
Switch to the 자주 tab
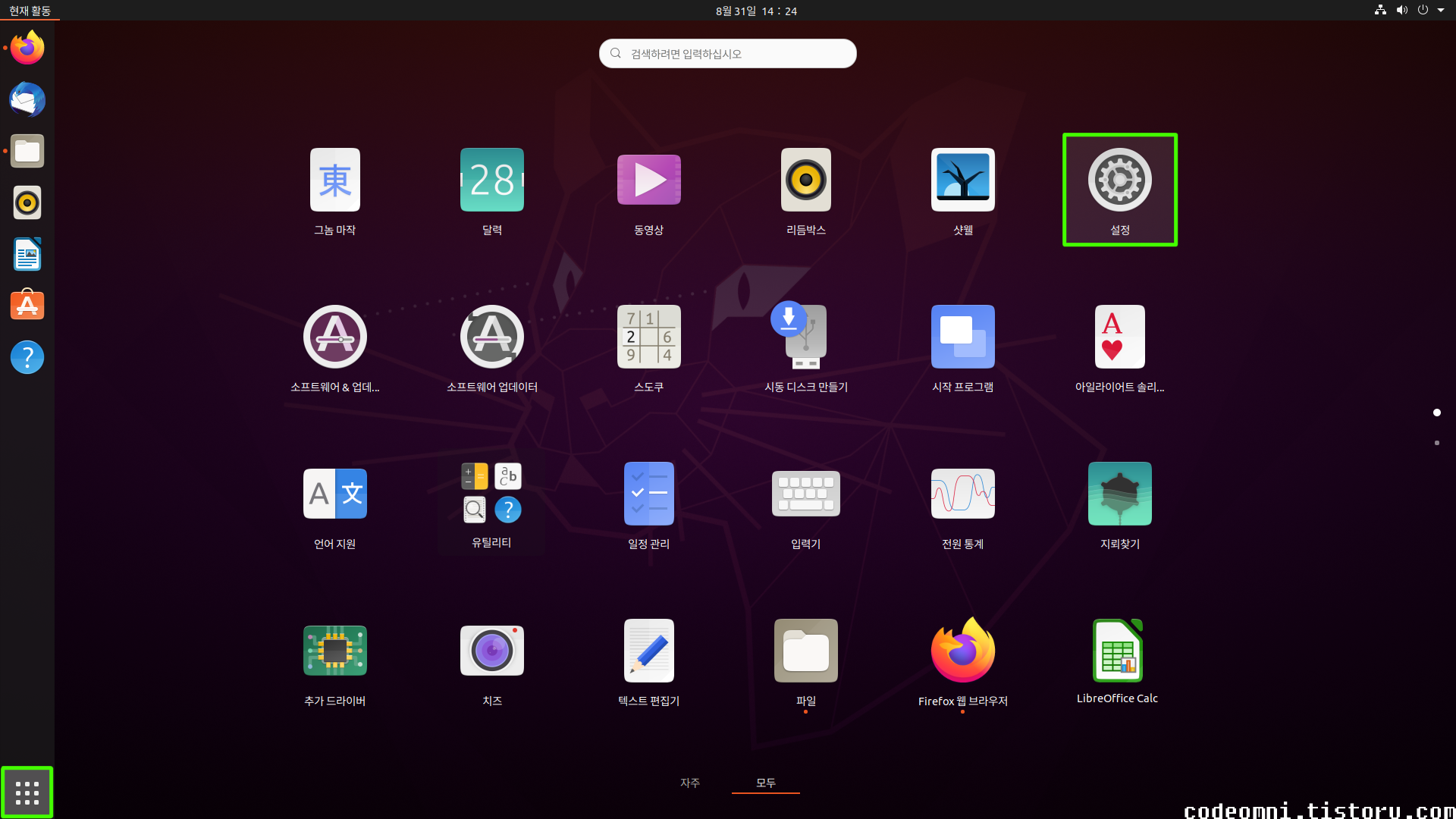[689, 783]
